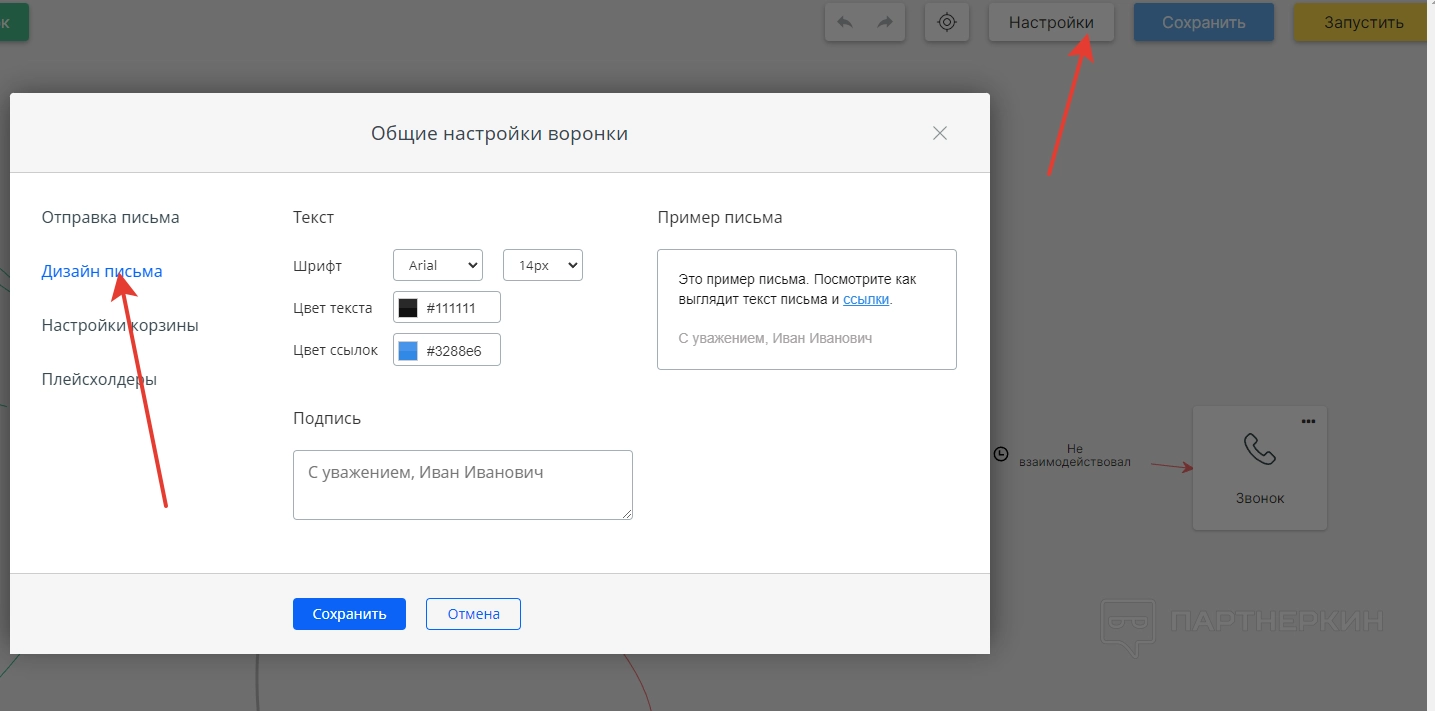Pick text color swatch #111111
This screenshot has width=1435, height=711.
[408, 308]
